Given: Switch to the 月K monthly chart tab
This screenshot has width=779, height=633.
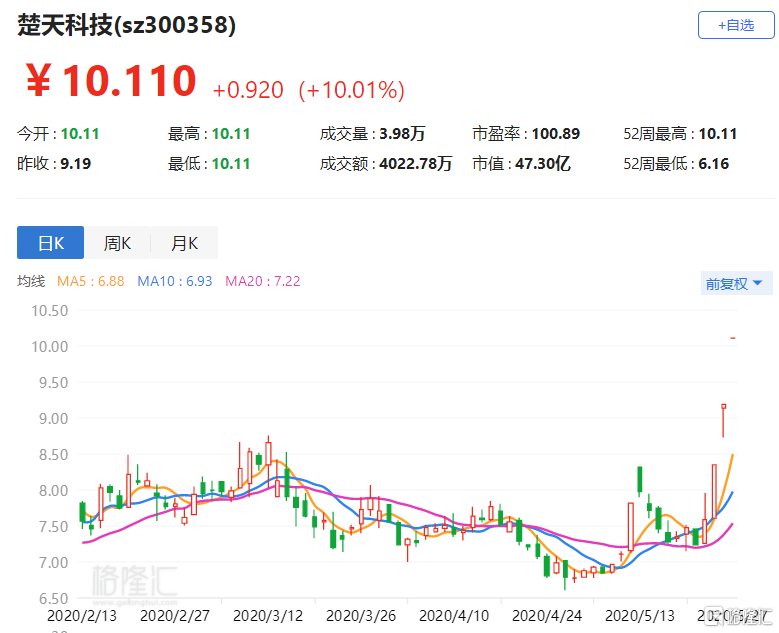Looking at the screenshot, I should coord(184,243).
